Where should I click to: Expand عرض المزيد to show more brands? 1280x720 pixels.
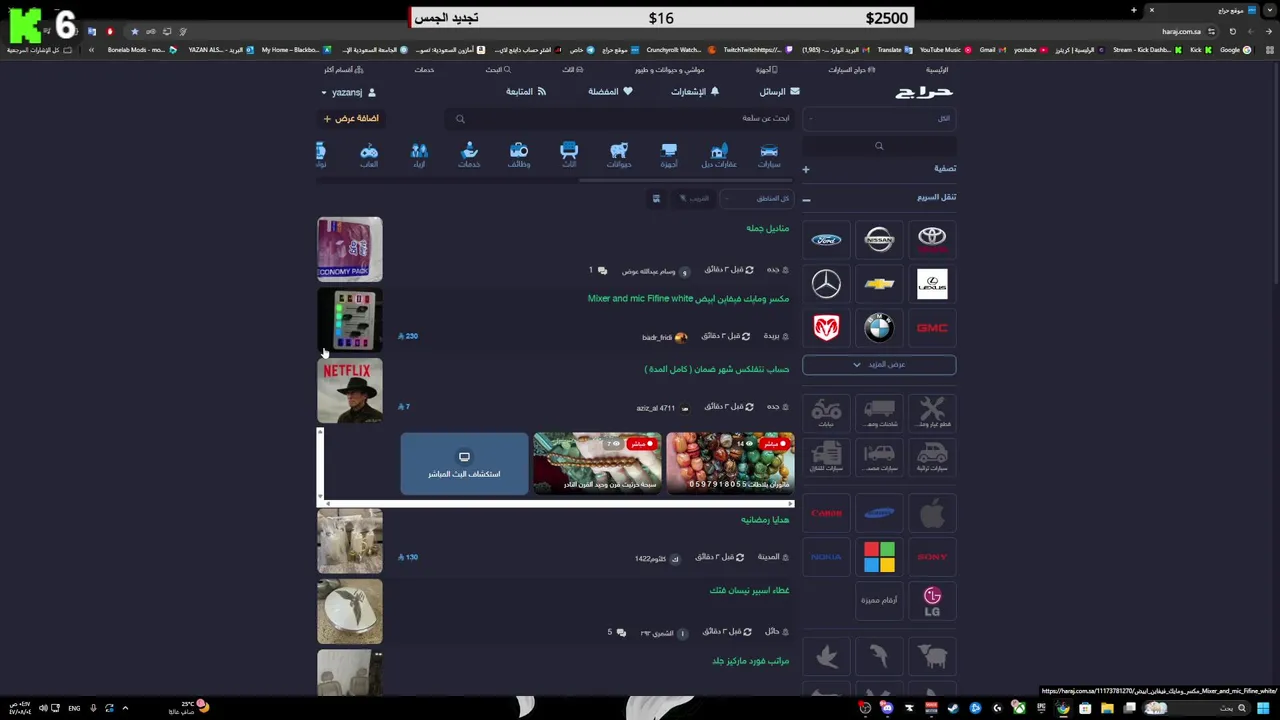point(879,365)
